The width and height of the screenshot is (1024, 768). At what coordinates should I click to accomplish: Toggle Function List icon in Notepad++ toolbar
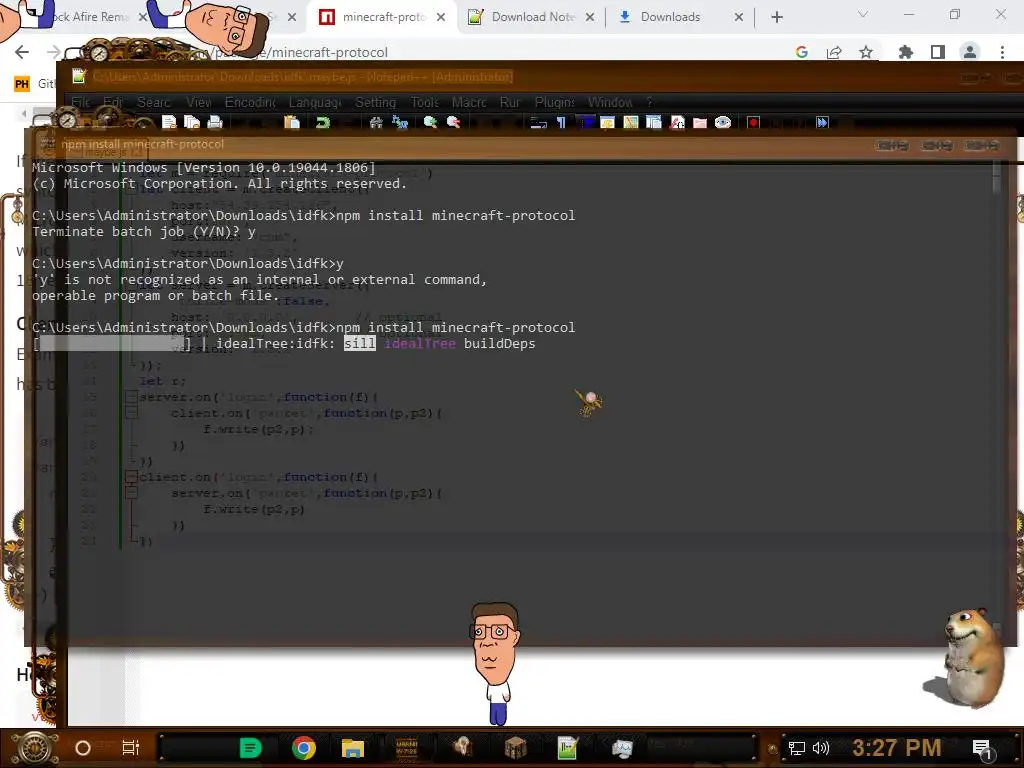pos(677,122)
